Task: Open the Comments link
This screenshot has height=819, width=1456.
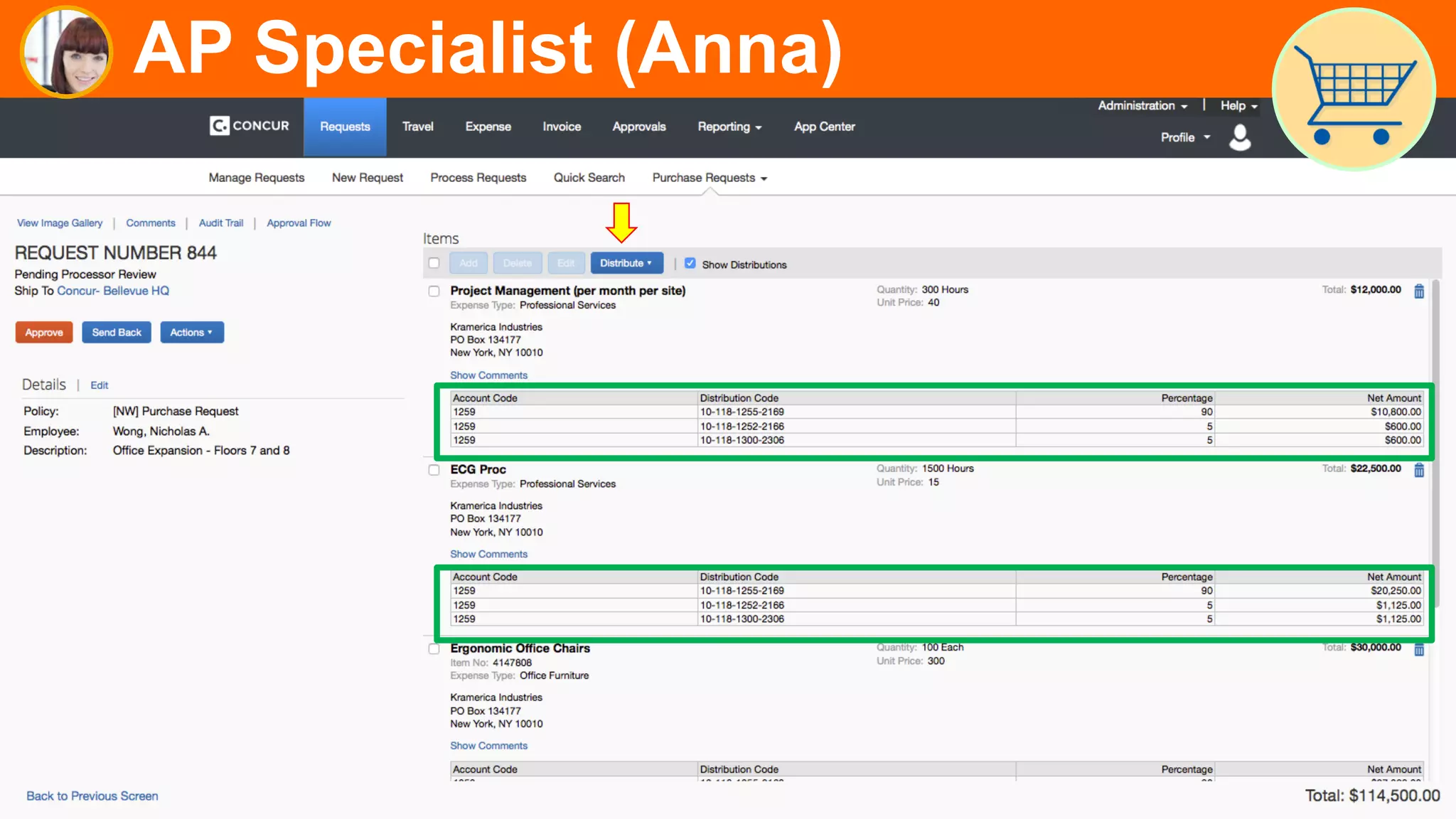Action: click(x=151, y=223)
